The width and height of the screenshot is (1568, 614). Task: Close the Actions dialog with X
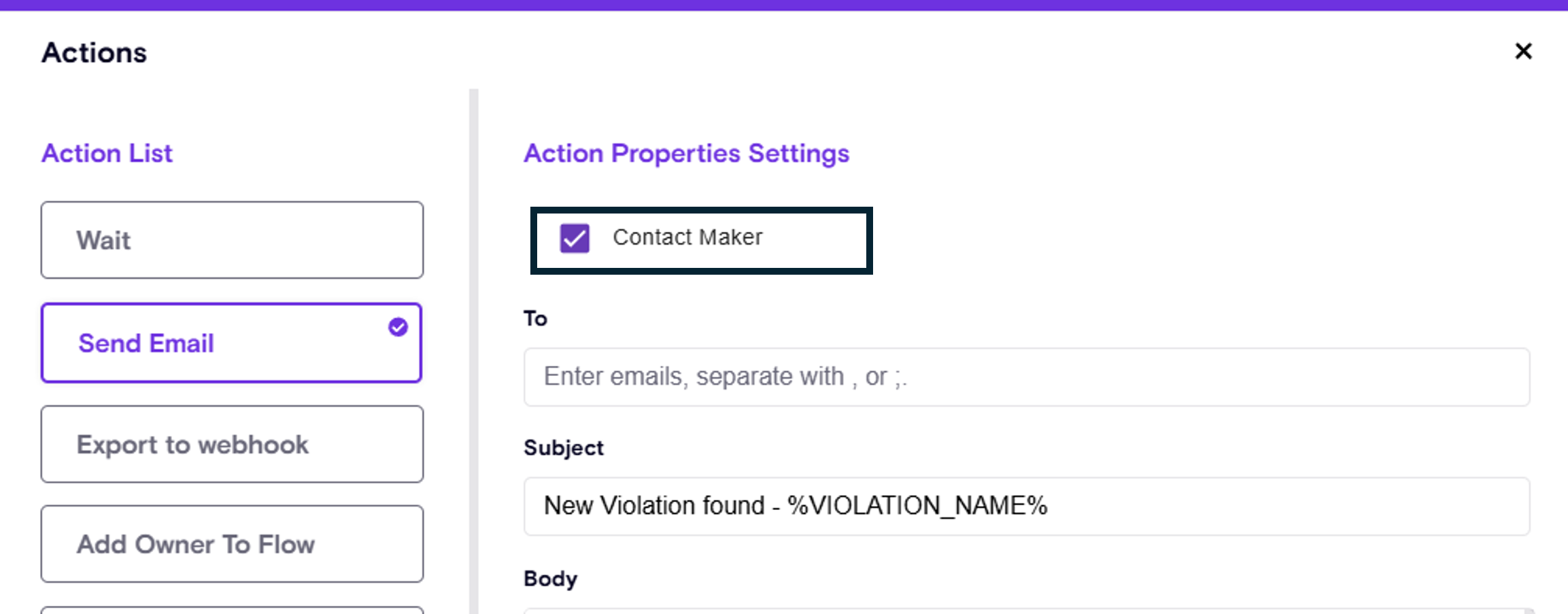point(1523,51)
